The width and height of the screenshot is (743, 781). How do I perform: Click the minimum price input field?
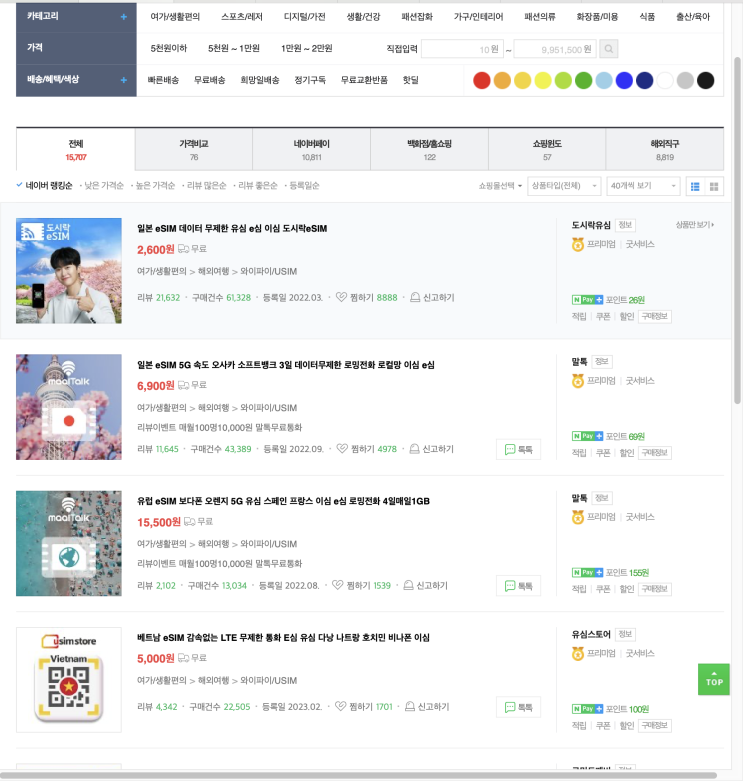(x=462, y=49)
